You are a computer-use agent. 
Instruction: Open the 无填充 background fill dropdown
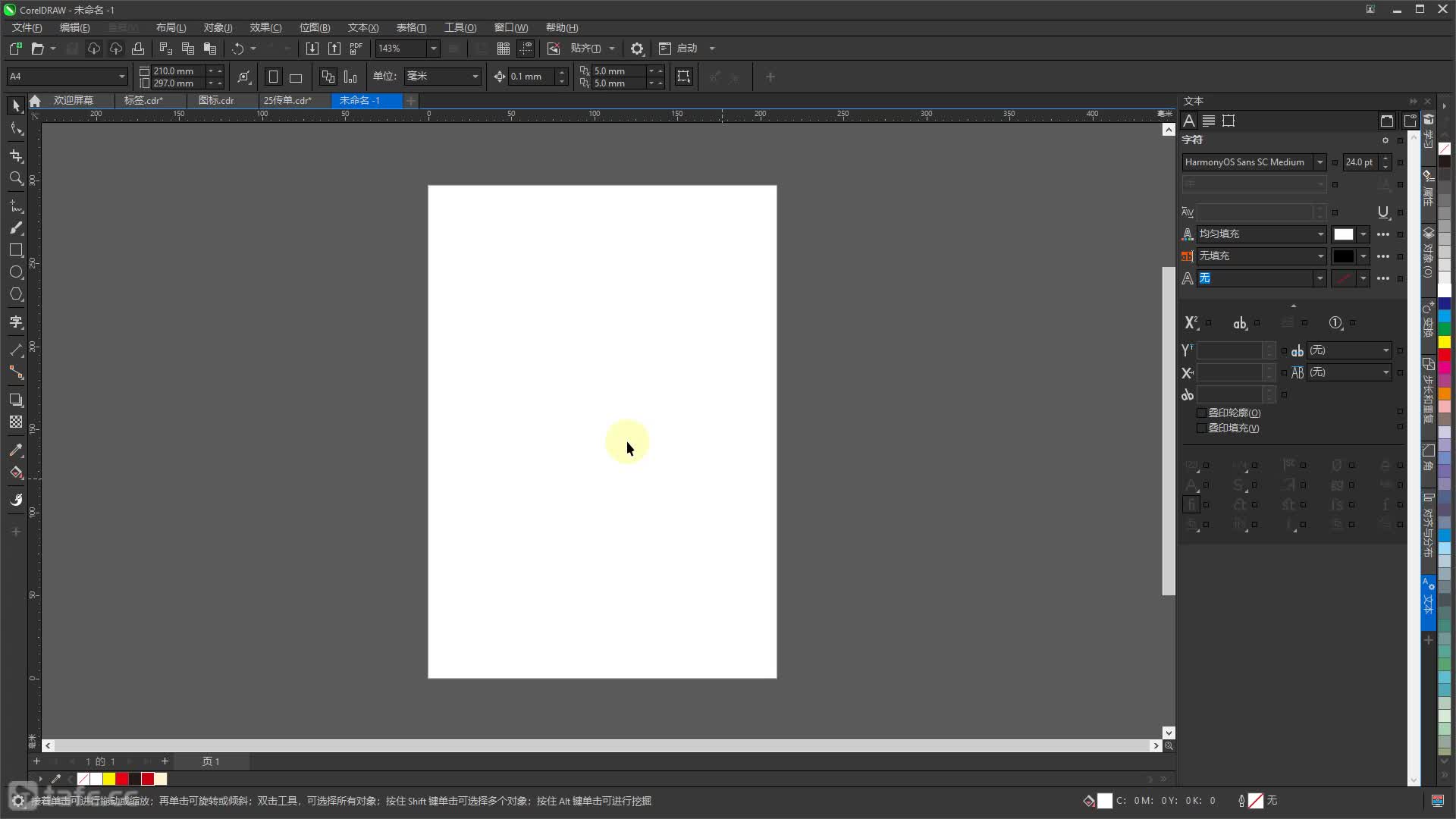(1320, 256)
